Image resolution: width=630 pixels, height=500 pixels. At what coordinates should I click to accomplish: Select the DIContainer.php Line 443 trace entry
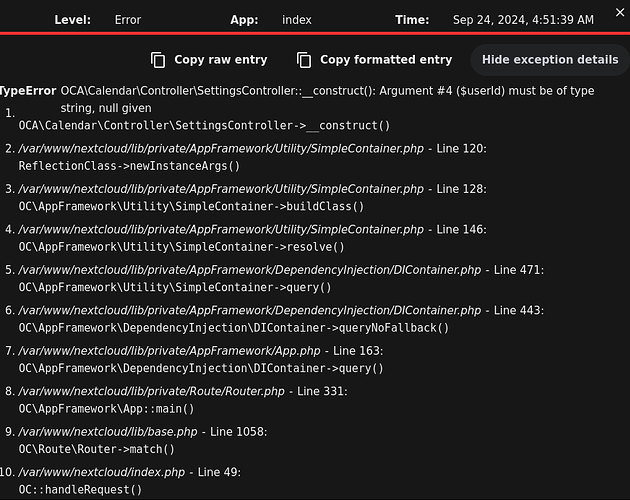pyautogui.click(x=280, y=310)
